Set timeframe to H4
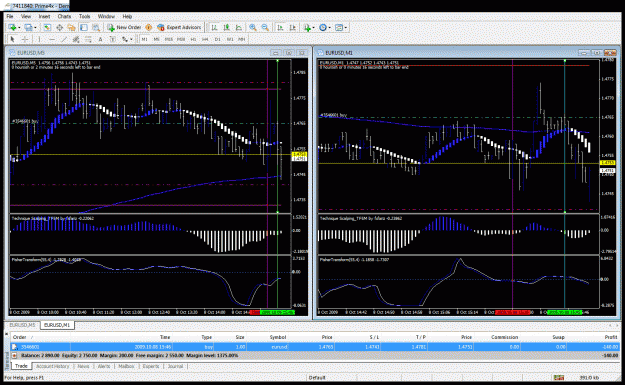The width and height of the screenshot is (625, 385). click(205, 39)
